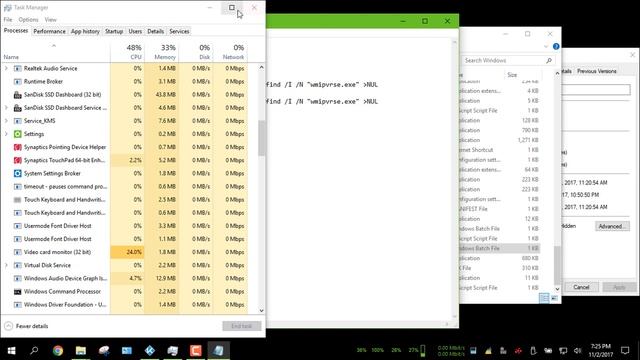
Task: Sort processes by Memory column header
Action: (x=161, y=52)
